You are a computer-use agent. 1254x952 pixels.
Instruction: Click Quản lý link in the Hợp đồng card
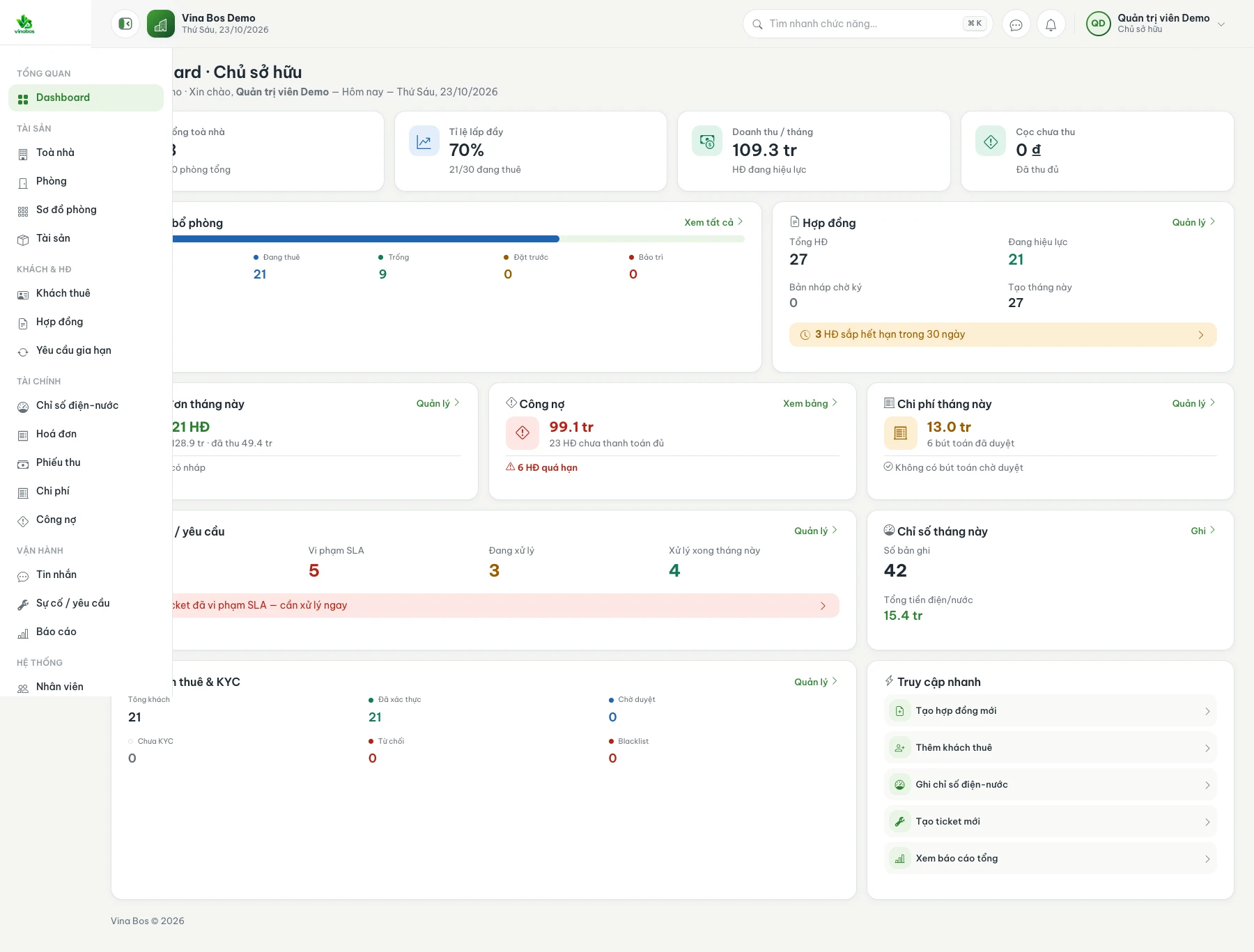(x=1193, y=222)
